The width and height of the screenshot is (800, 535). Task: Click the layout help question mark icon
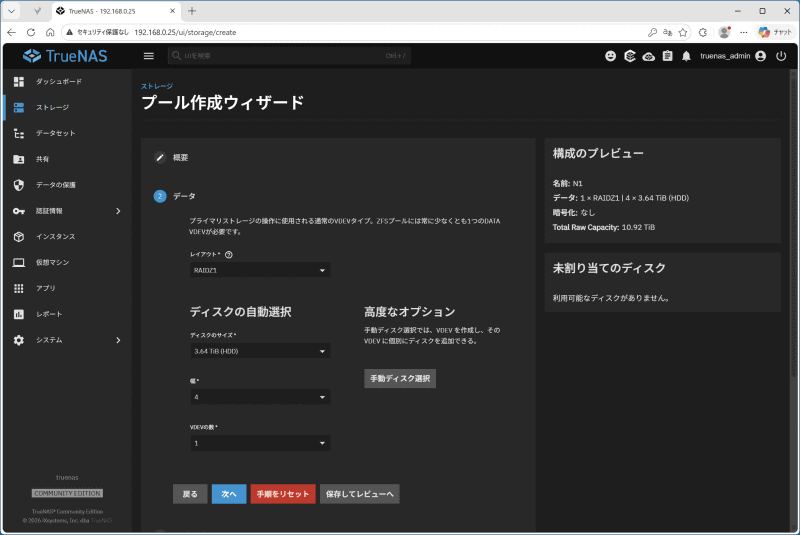pos(229,254)
